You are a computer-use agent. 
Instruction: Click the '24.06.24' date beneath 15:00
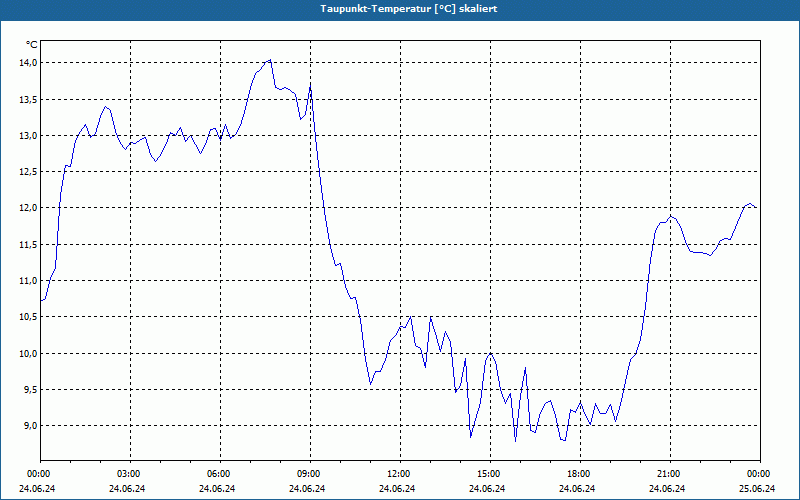(x=487, y=489)
